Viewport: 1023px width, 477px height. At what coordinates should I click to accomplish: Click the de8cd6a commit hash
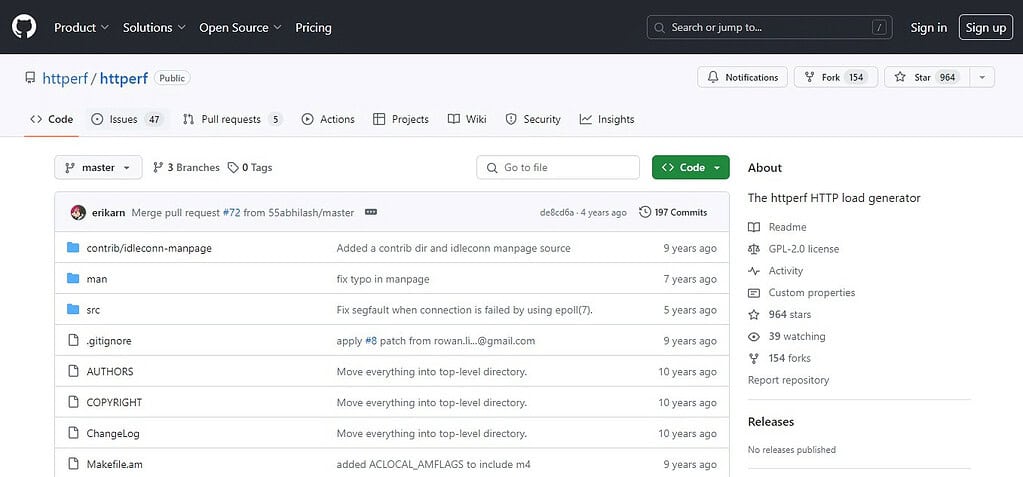coord(557,213)
